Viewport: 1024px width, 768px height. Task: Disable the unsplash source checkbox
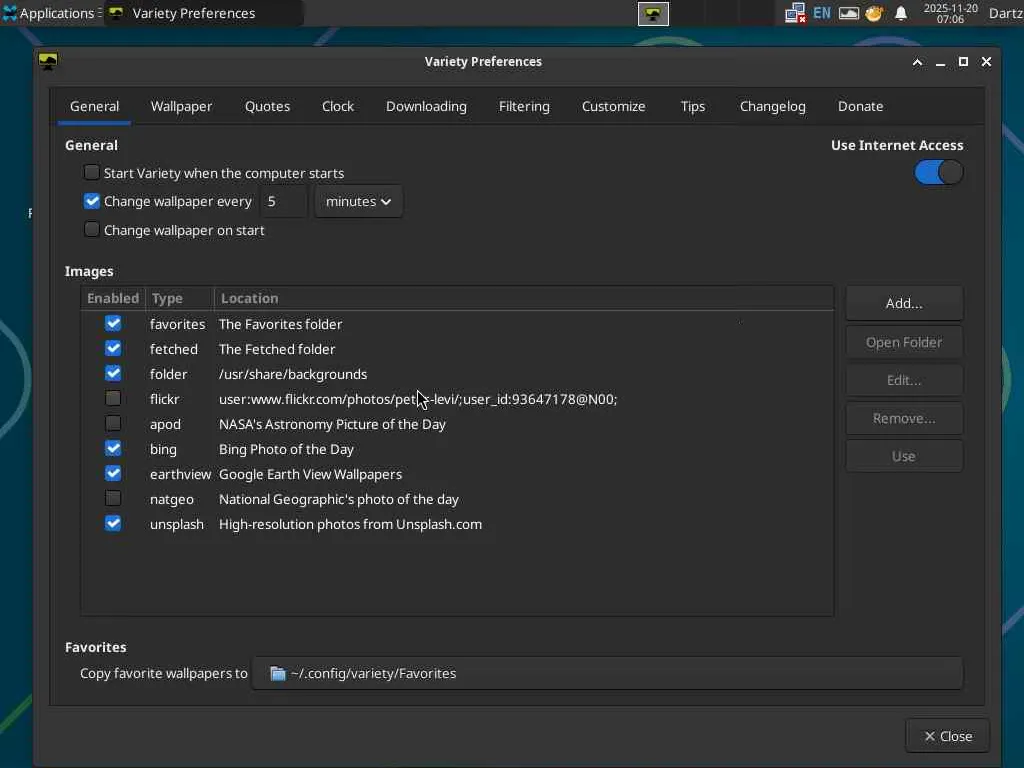coord(113,523)
